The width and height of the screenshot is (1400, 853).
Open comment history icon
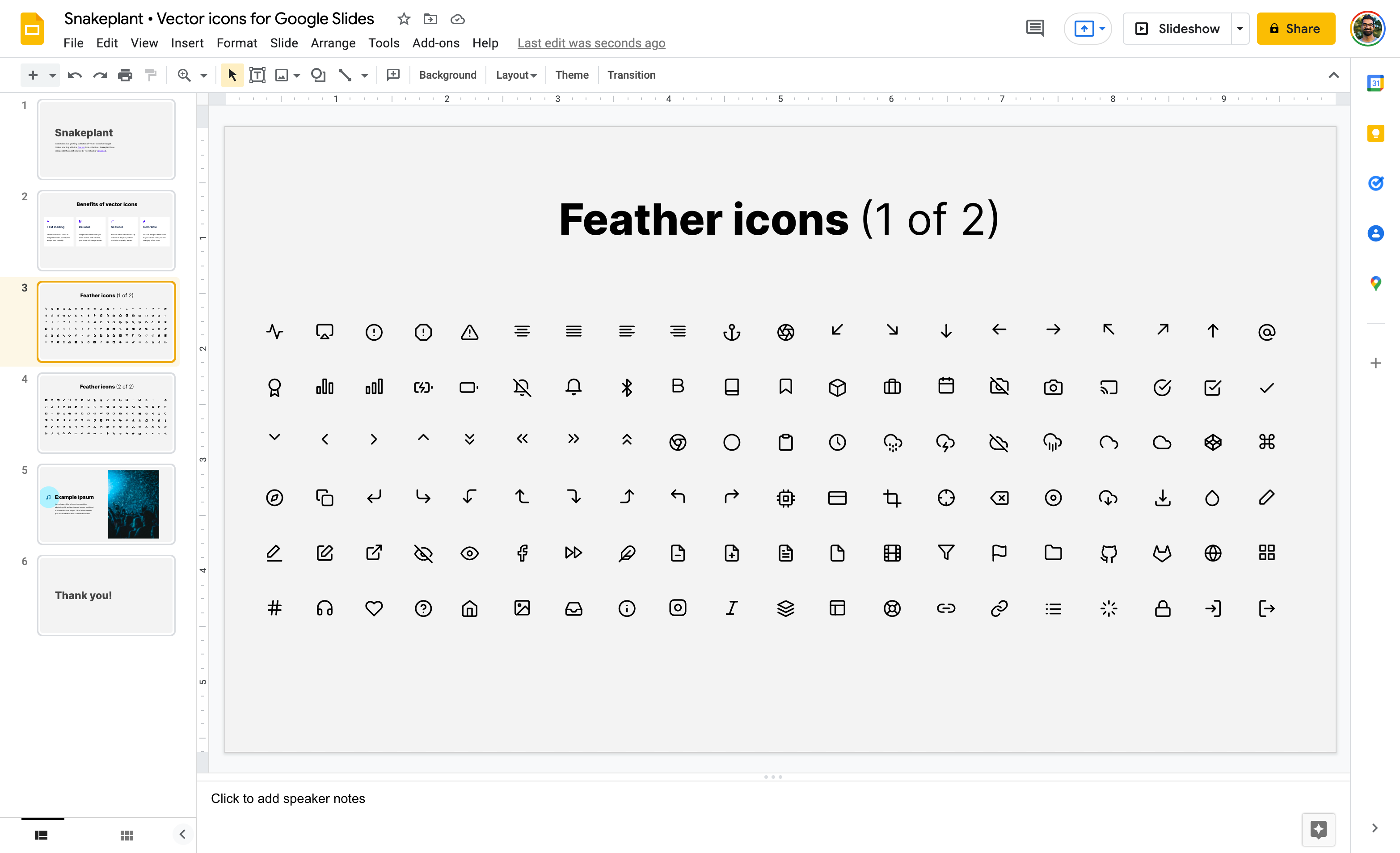tap(1035, 29)
